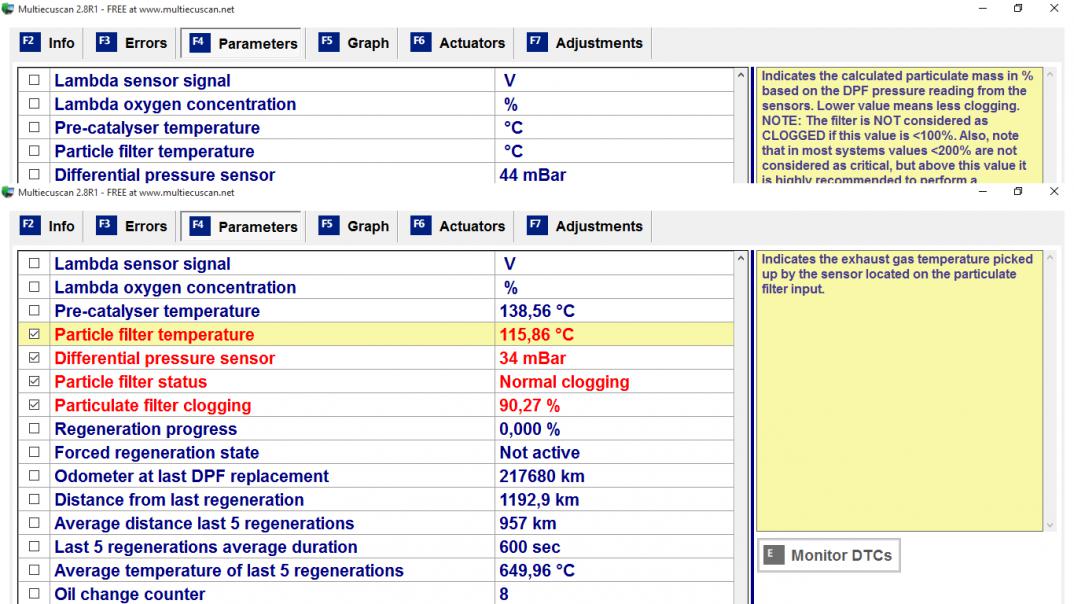Click the F4 Parameters icon in the lower window

[x=198, y=226]
